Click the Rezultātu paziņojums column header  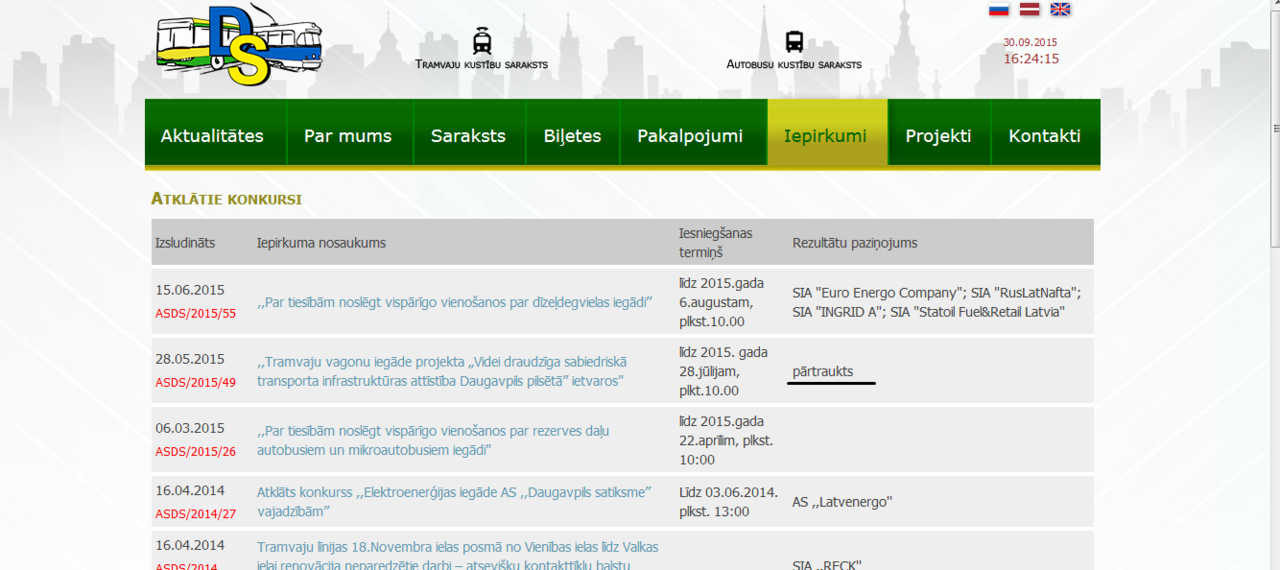[855, 243]
